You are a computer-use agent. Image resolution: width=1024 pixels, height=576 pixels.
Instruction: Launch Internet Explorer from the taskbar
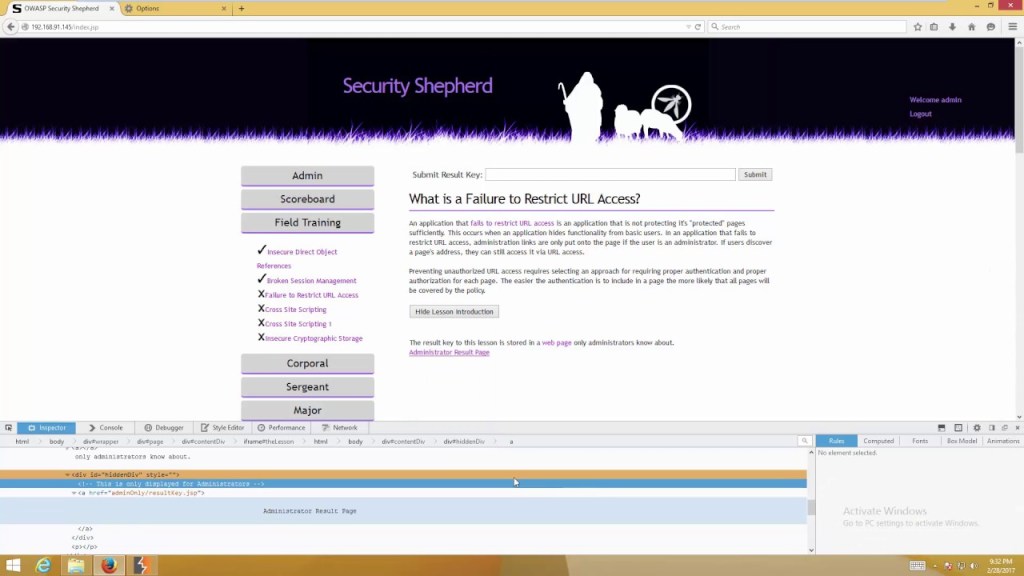(43, 565)
